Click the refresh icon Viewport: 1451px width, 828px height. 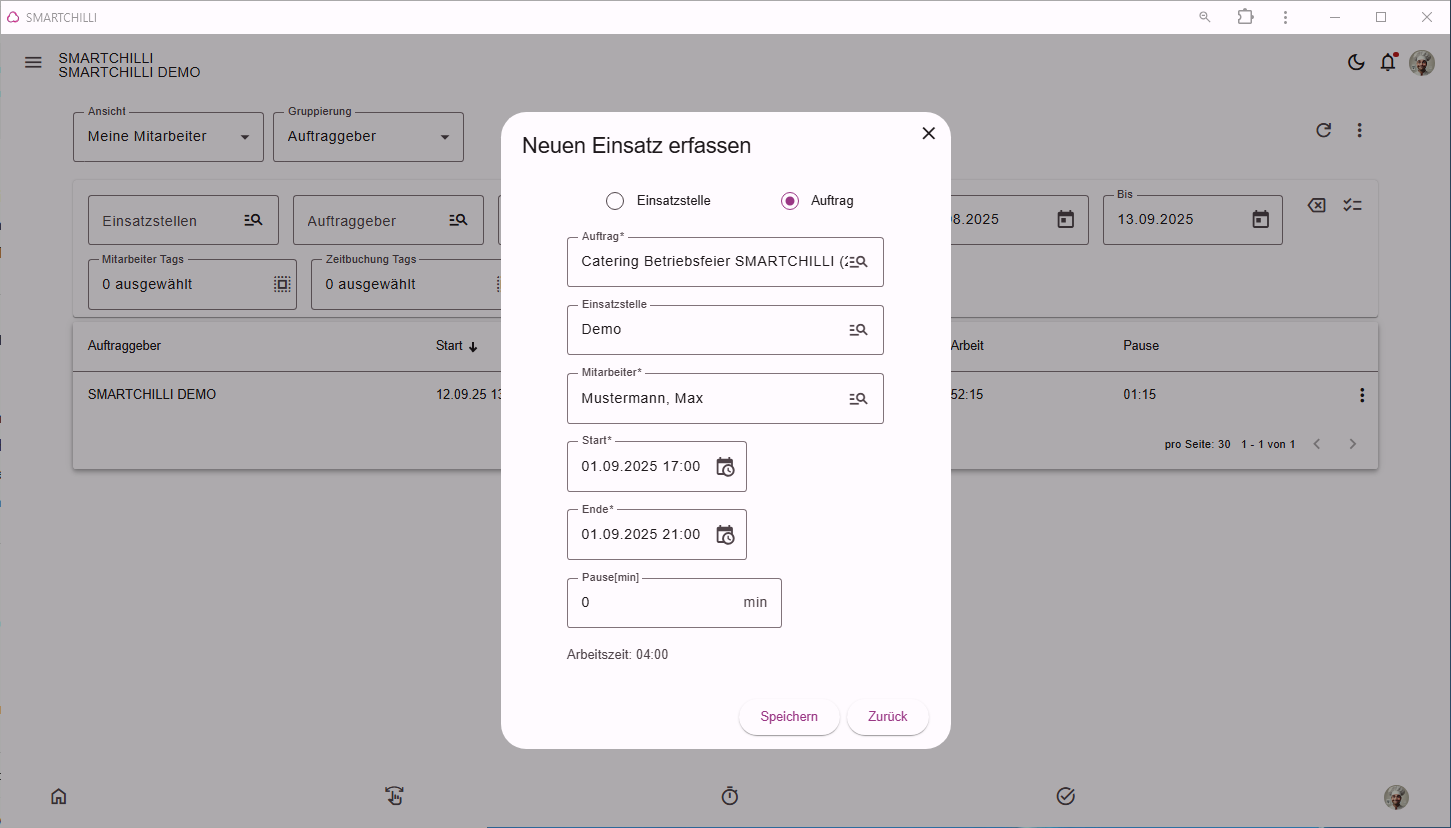(1323, 130)
